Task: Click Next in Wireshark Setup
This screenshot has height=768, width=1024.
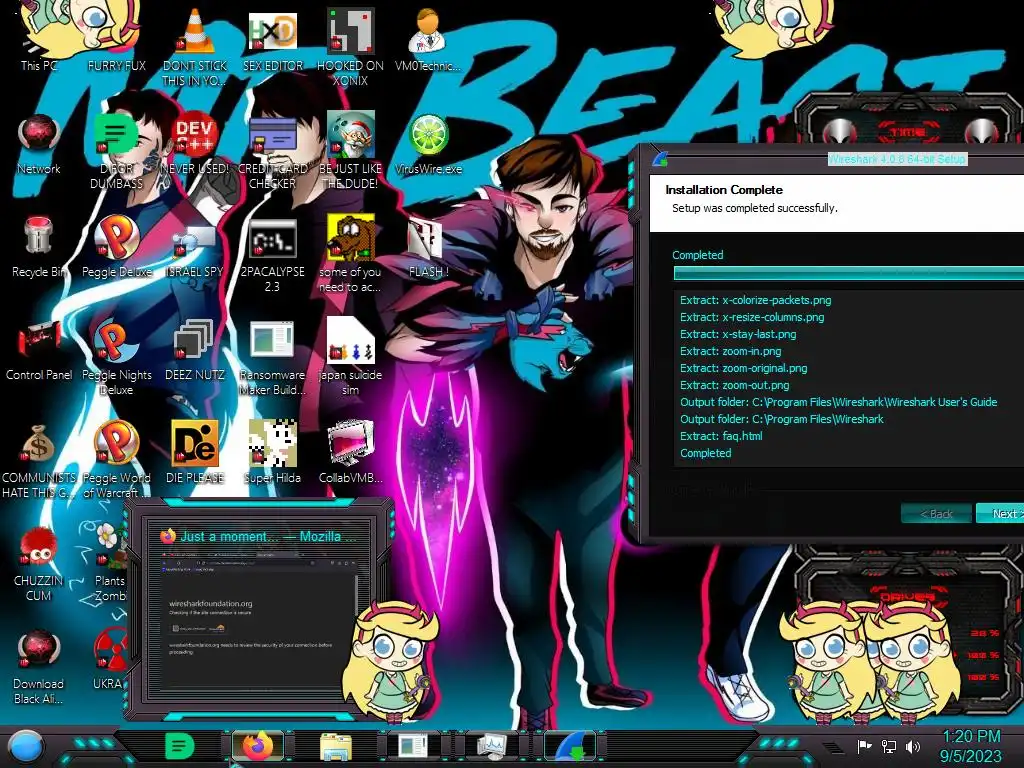Action: pos(1000,513)
